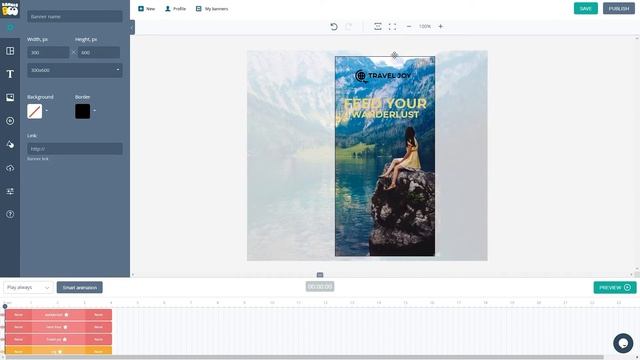Open the My banners menu item
Viewport: 640px width, 360px height.
click(x=212, y=9)
